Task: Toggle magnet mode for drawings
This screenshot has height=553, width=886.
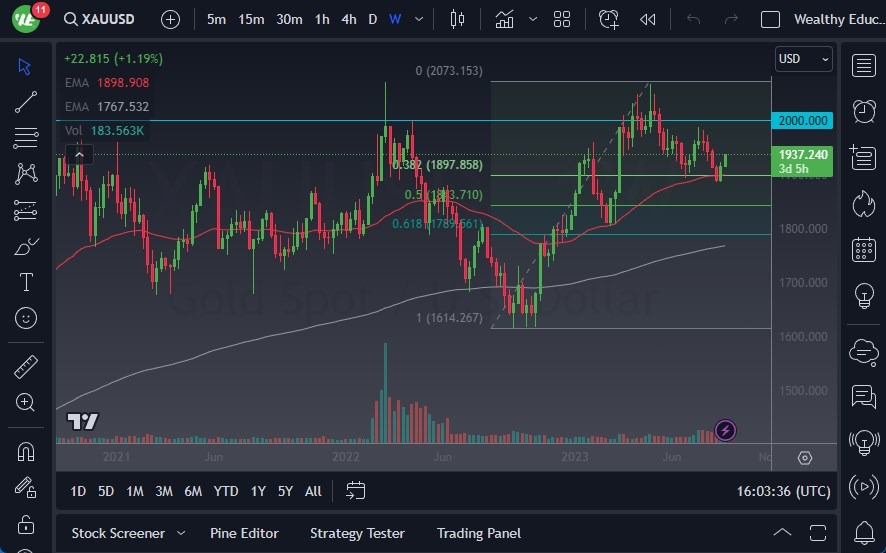Action: tap(25, 452)
